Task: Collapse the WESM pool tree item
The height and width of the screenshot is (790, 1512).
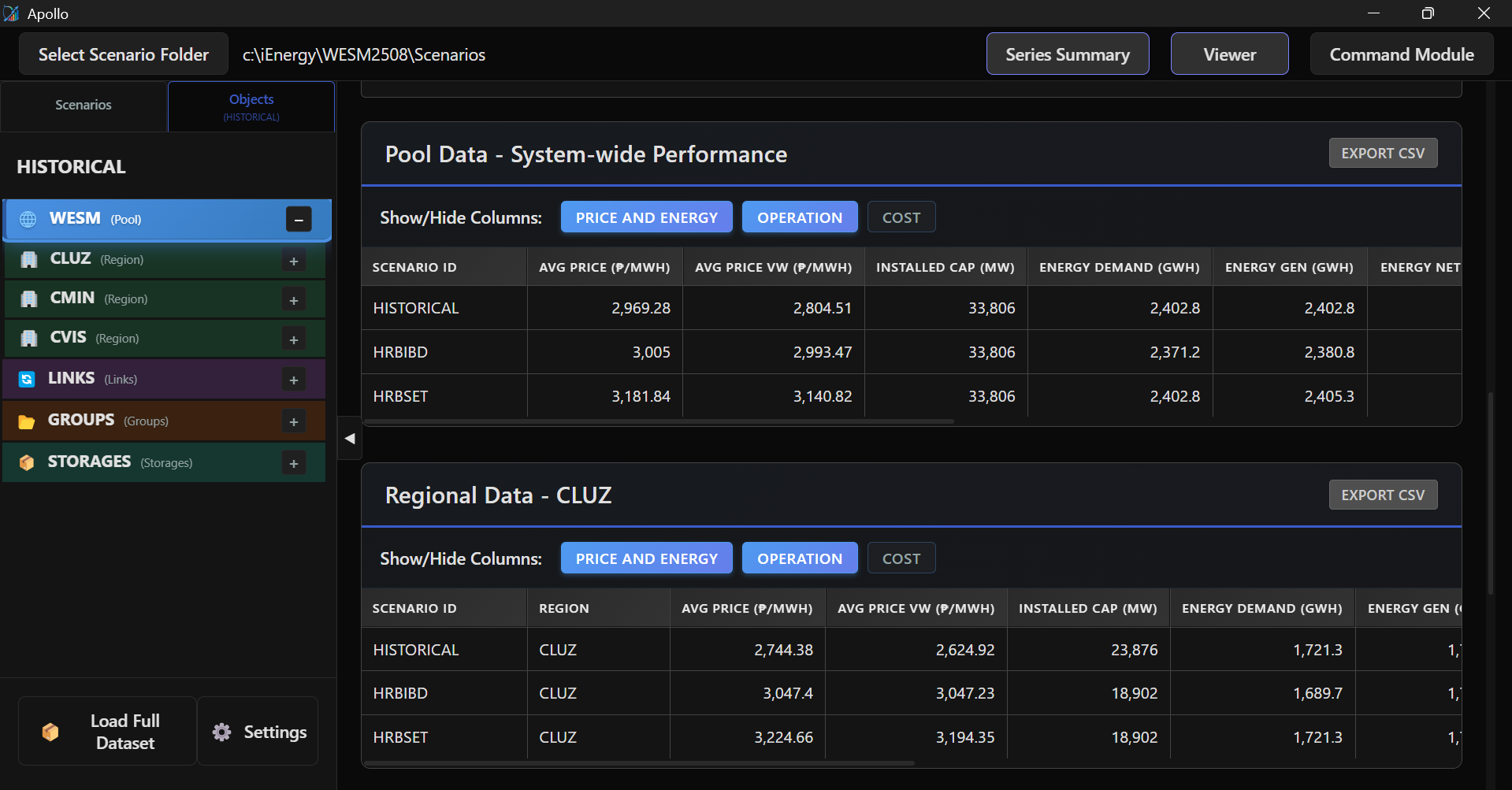Action: tap(299, 220)
